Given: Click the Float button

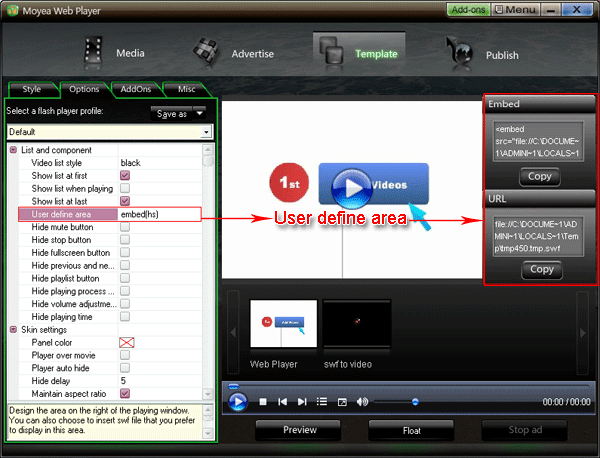Looking at the screenshot, I should [x=411, y=430].
